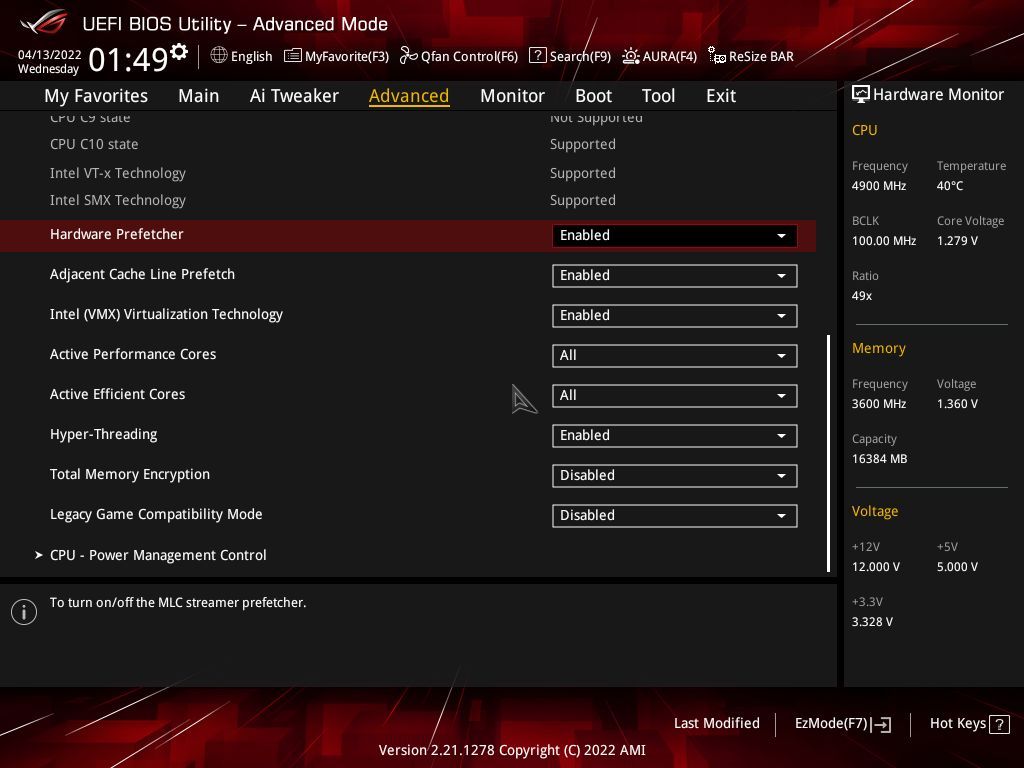Select Intel (VMX) Virtualization Technology label
The height and width of the screenshot is (768, 1024).
tap(167, 314)
